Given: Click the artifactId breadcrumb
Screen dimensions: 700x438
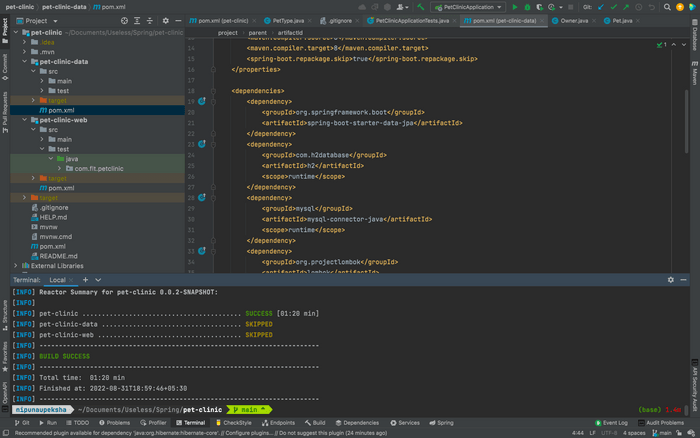Looking at the screenshot, I should [290, 33].
